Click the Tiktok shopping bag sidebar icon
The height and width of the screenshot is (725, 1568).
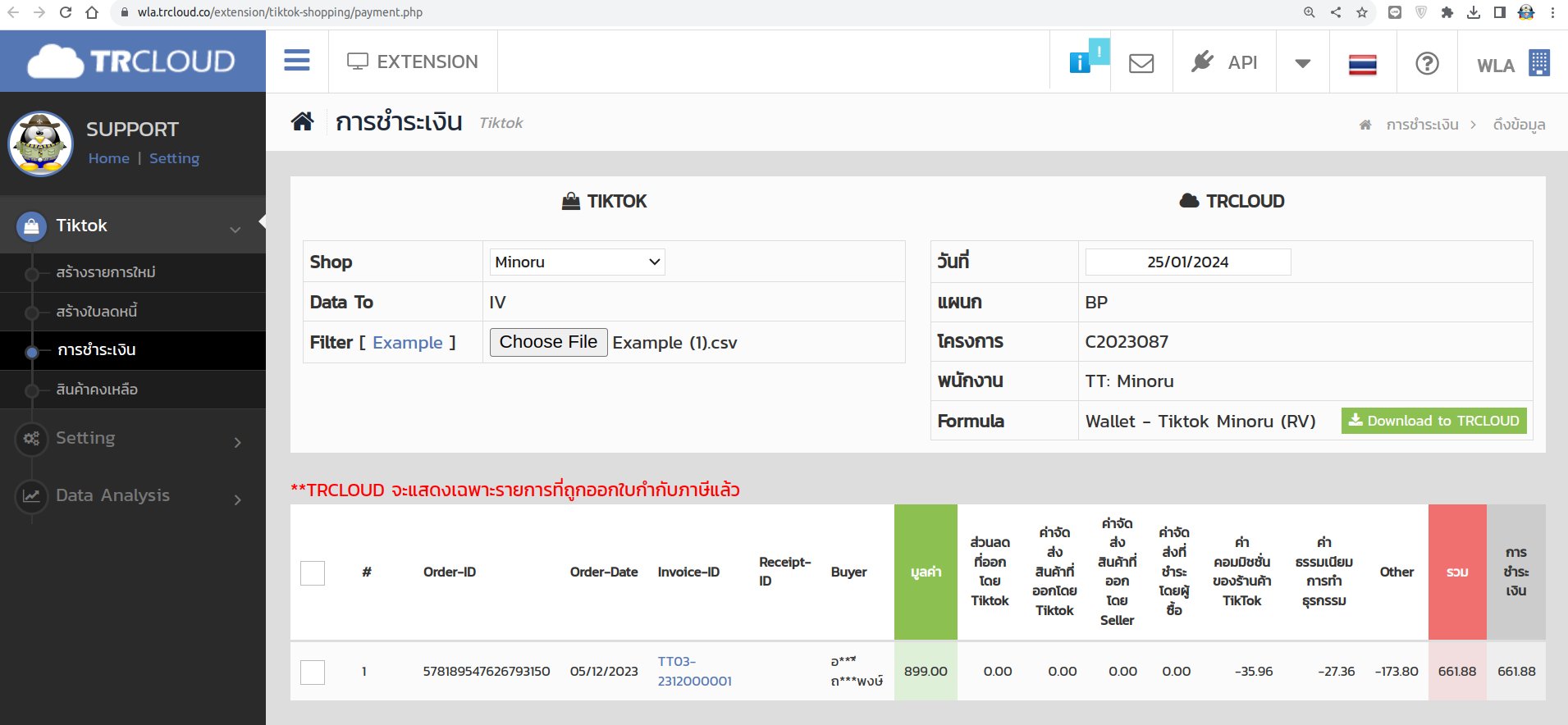coord(31,226)
